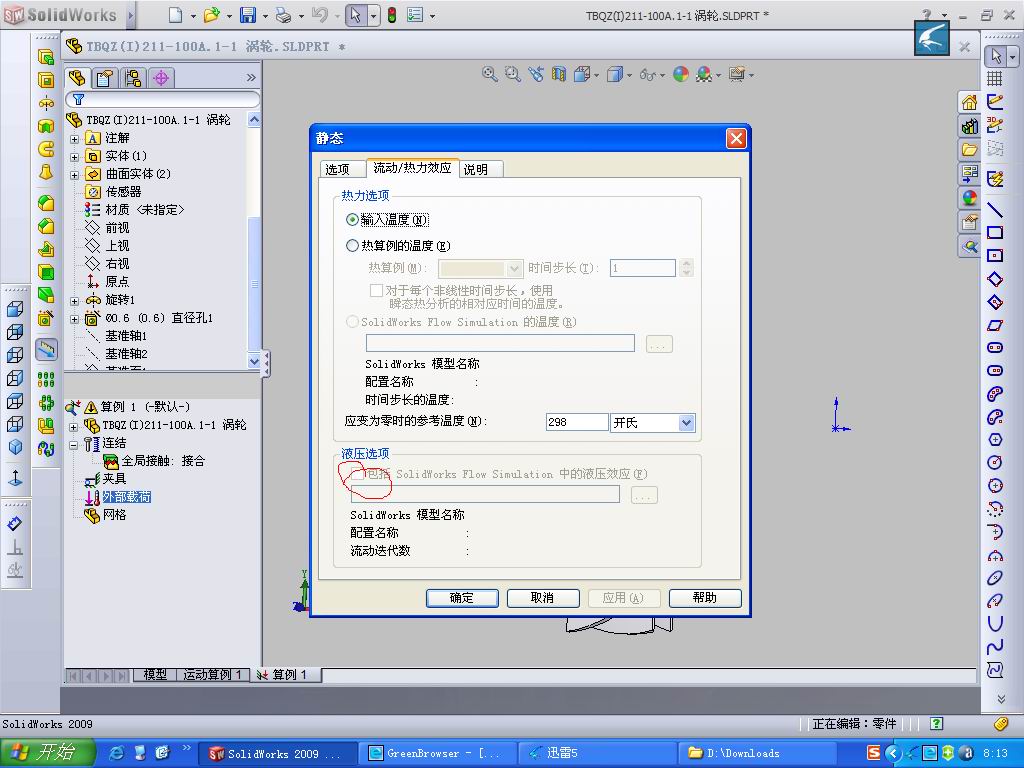Select 输入温度 radio button
Image resolution: width=1024 pixels, height=768 pixels.
(352, 219)
